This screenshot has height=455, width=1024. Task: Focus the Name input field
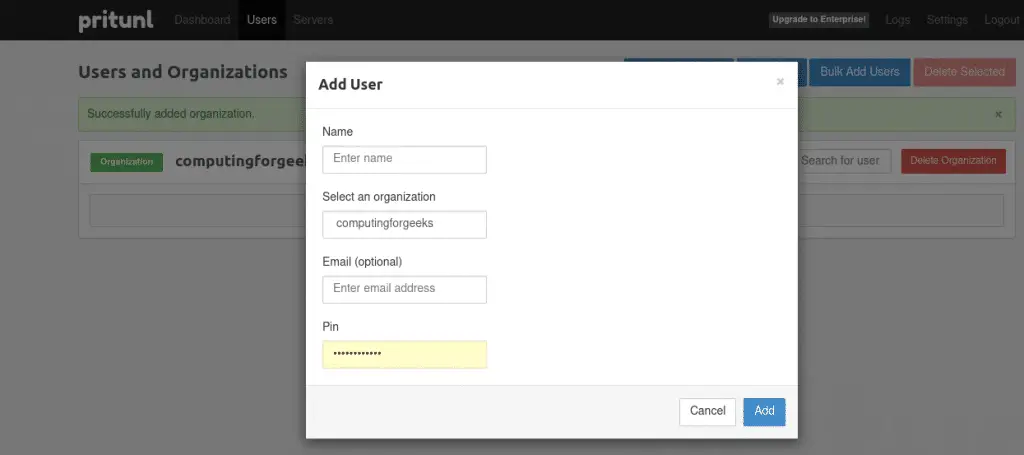404,159
